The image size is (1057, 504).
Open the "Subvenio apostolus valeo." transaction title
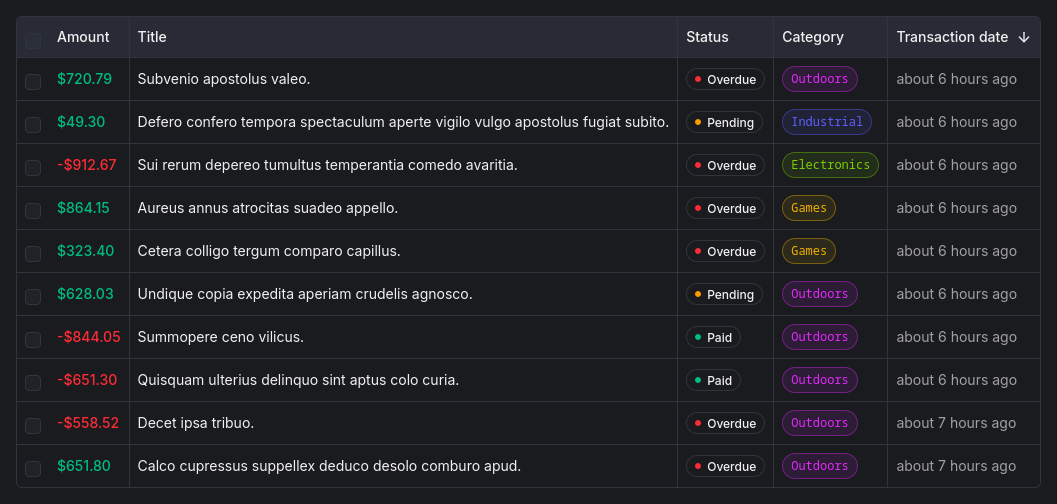(224, 79)
